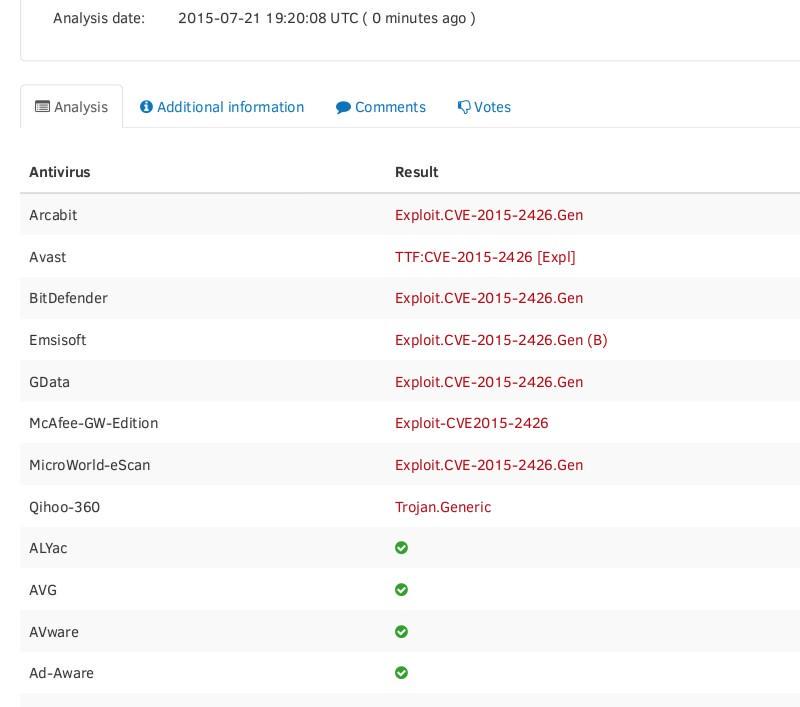Select Emsisoft antivirus name
The width and height of the screenshot is (800, 707).
pyautogui.click(x=58, y=340)
